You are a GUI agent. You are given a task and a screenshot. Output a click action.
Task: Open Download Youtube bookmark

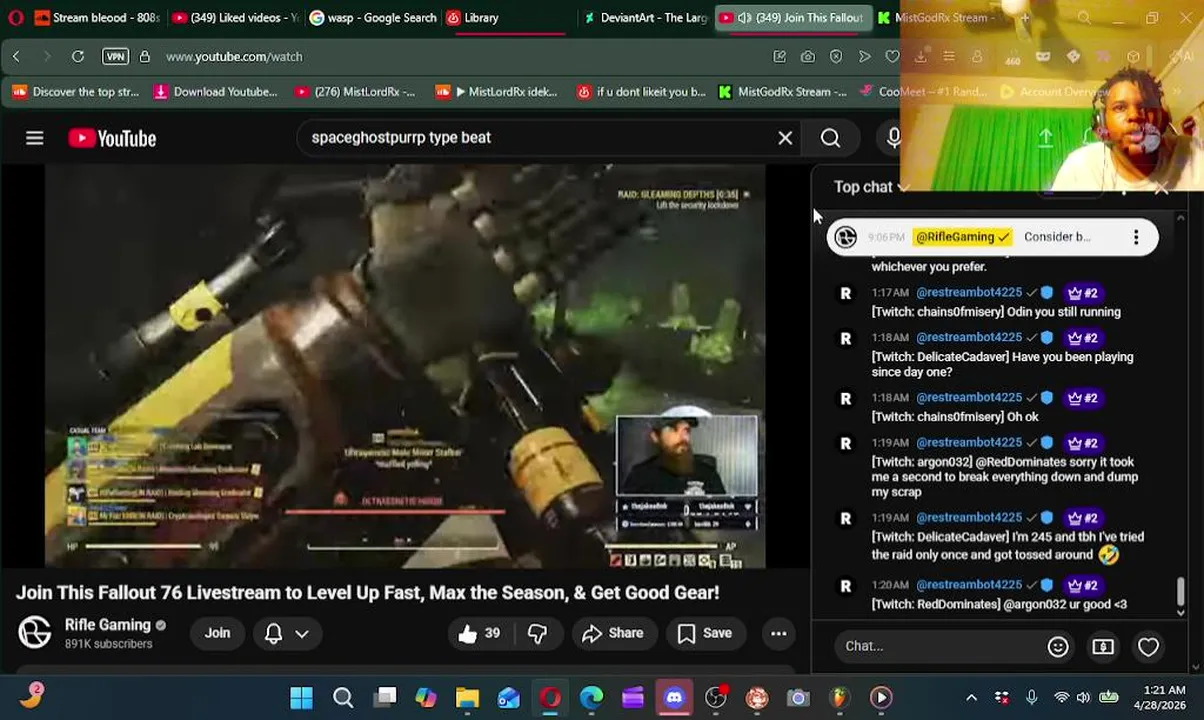[x=215, y=92]
